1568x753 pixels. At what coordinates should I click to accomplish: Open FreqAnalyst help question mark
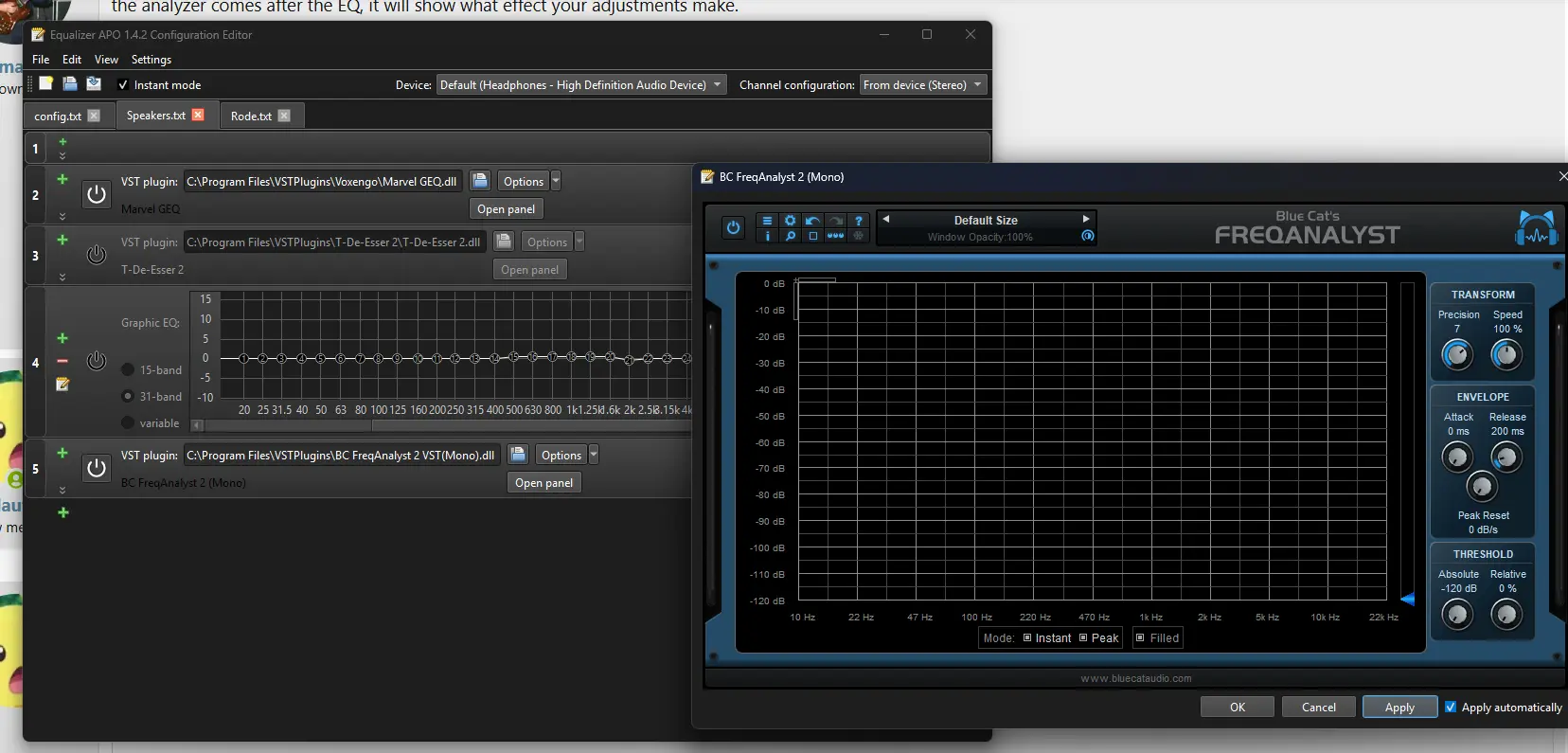tap(858, 221)
